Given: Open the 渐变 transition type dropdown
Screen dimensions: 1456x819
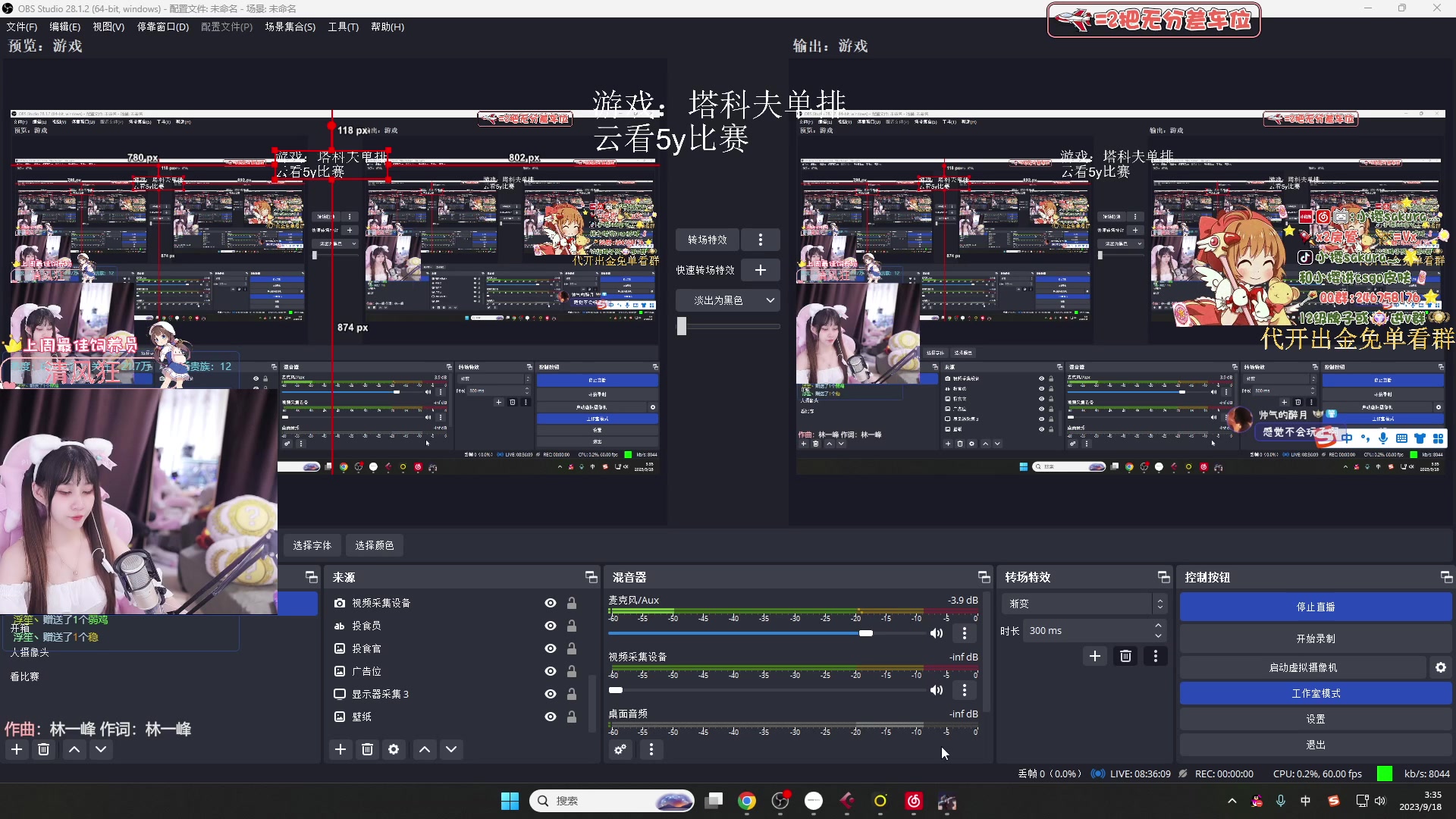Looking at the screenshot, I should (1159, 603).
